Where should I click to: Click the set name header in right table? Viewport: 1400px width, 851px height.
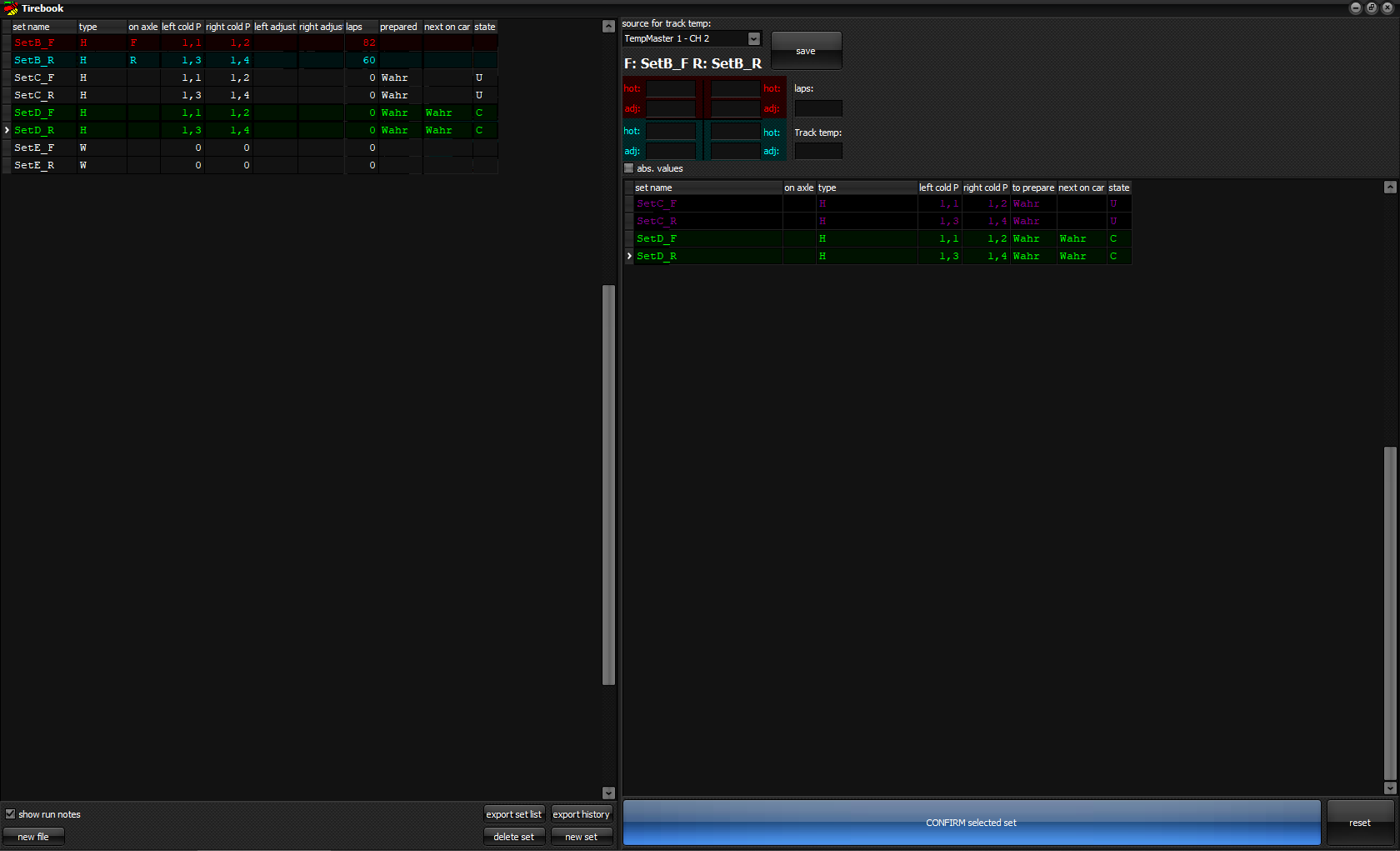point(705,188)
